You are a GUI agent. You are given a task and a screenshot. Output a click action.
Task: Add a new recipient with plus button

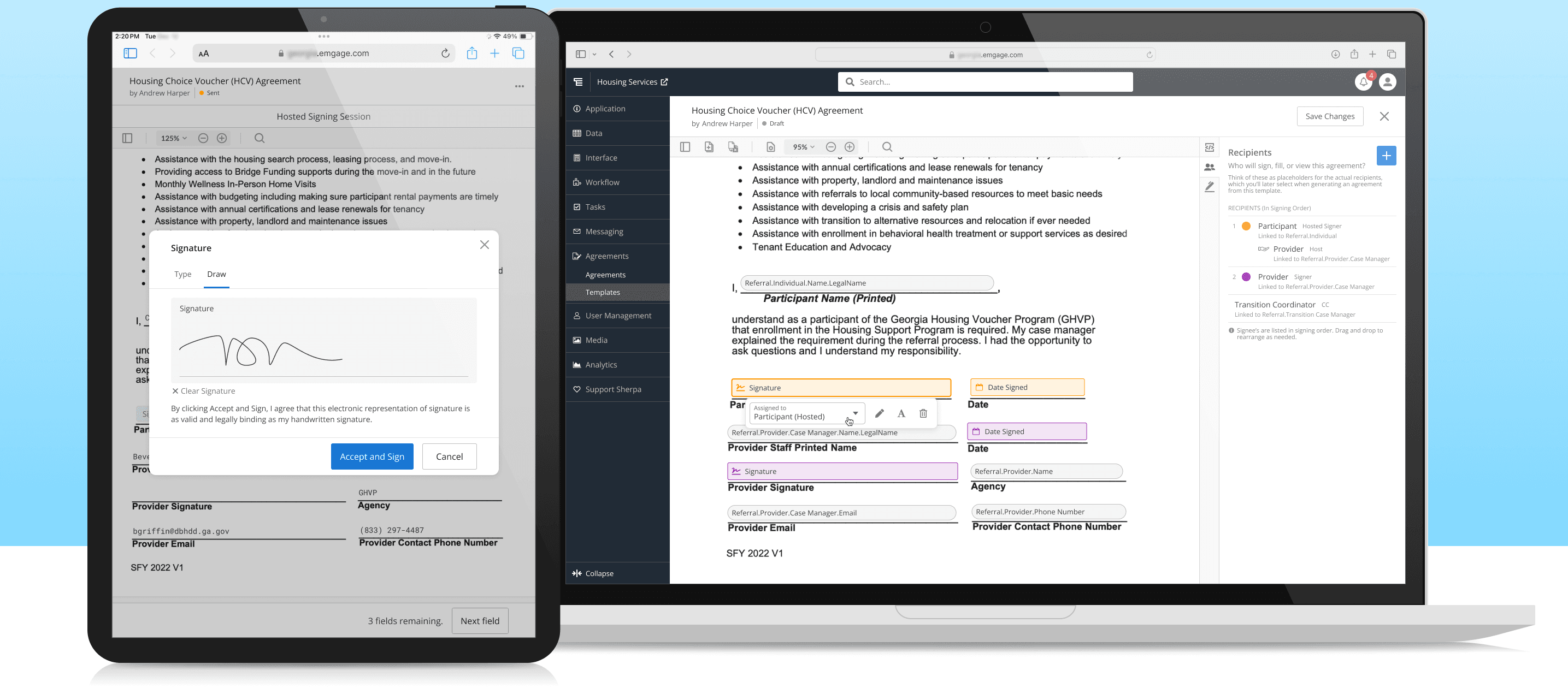pos(1386,156)
